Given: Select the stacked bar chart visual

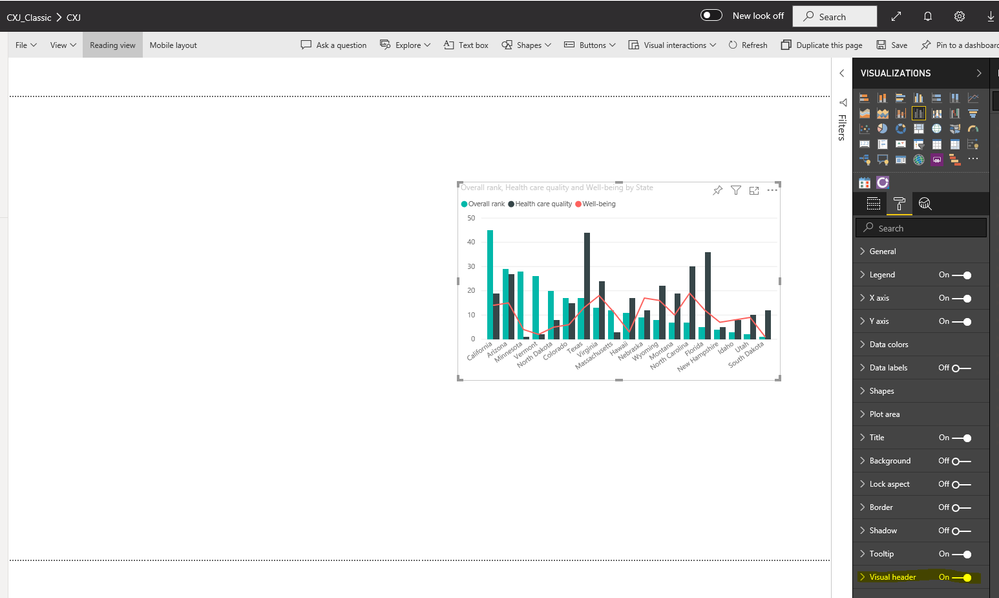Looking at the screenshot, I should pos(865,98).
